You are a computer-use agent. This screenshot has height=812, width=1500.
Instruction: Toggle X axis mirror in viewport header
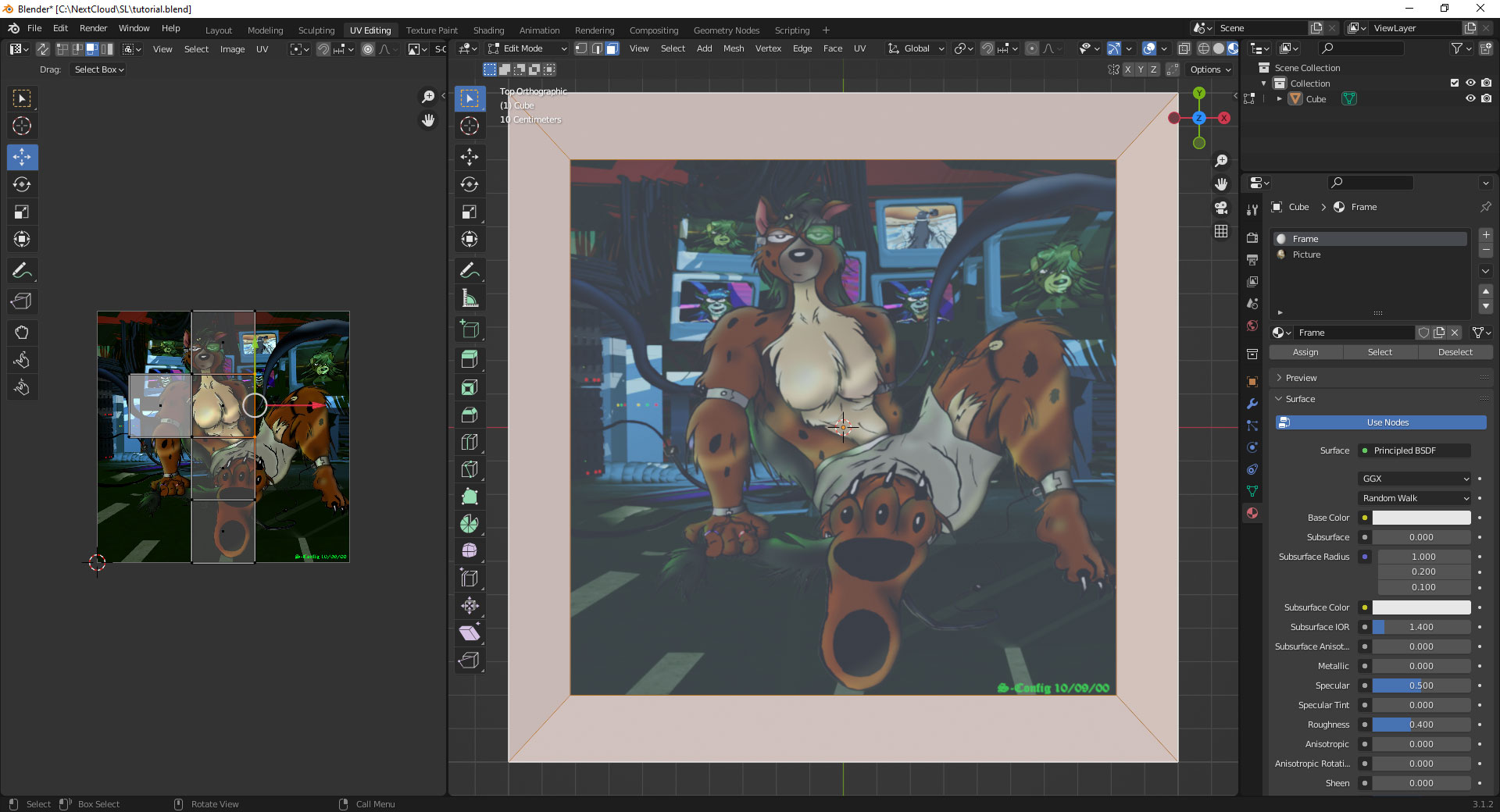1127,69
